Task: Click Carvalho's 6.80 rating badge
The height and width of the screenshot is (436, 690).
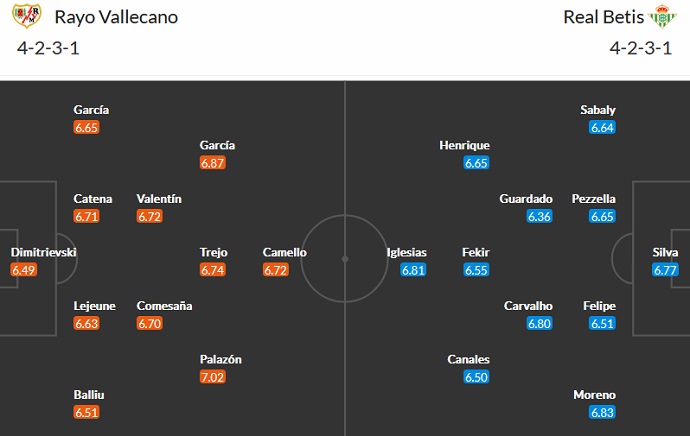Action: pos(539,323)
